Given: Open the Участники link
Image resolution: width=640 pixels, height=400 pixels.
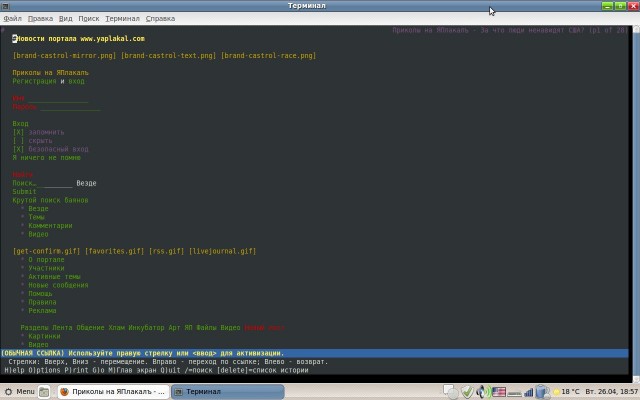Looking at the screenshot, I should [46, 269].
